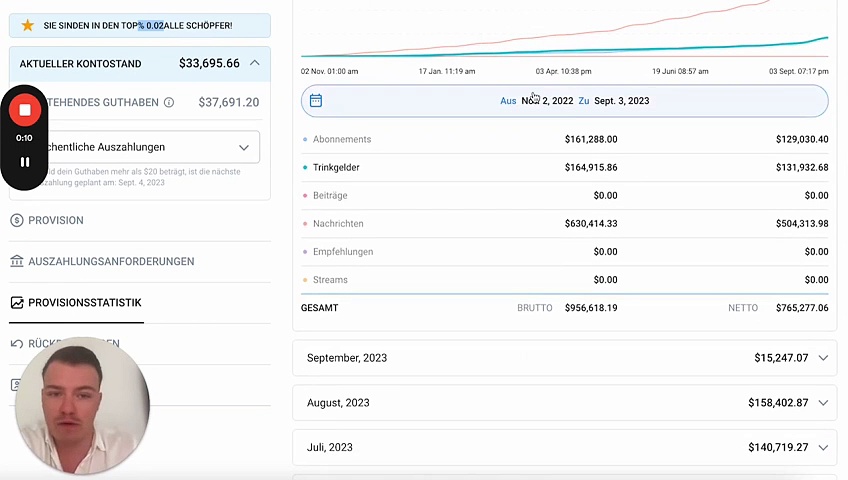Click the calendar icon in the date range bar

click(x=316, y=101)
